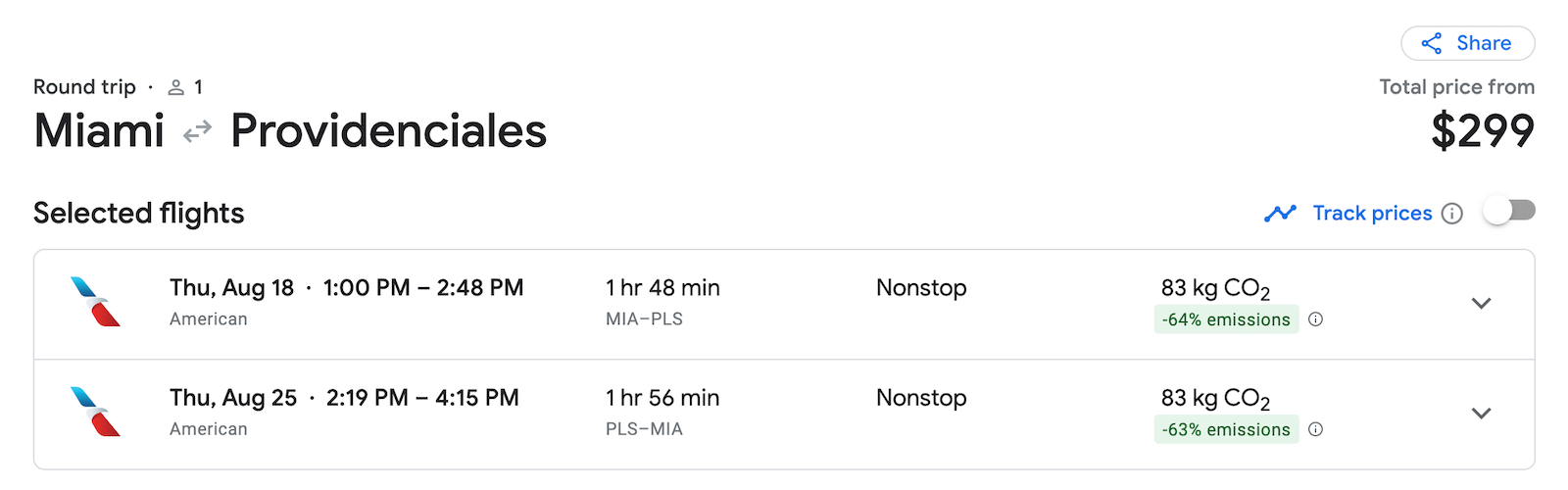Open info icon beside -64% emissions

tap(1316, 319)
